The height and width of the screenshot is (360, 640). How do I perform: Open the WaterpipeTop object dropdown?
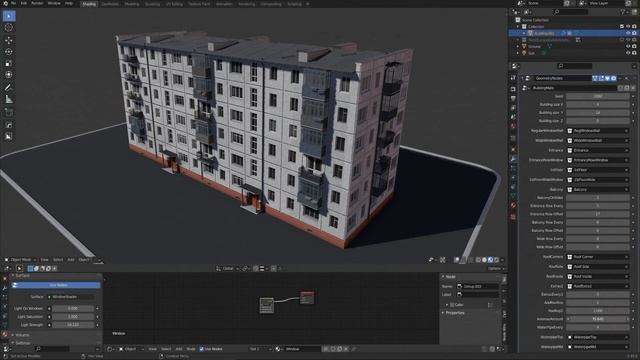[x=598, y=337]
